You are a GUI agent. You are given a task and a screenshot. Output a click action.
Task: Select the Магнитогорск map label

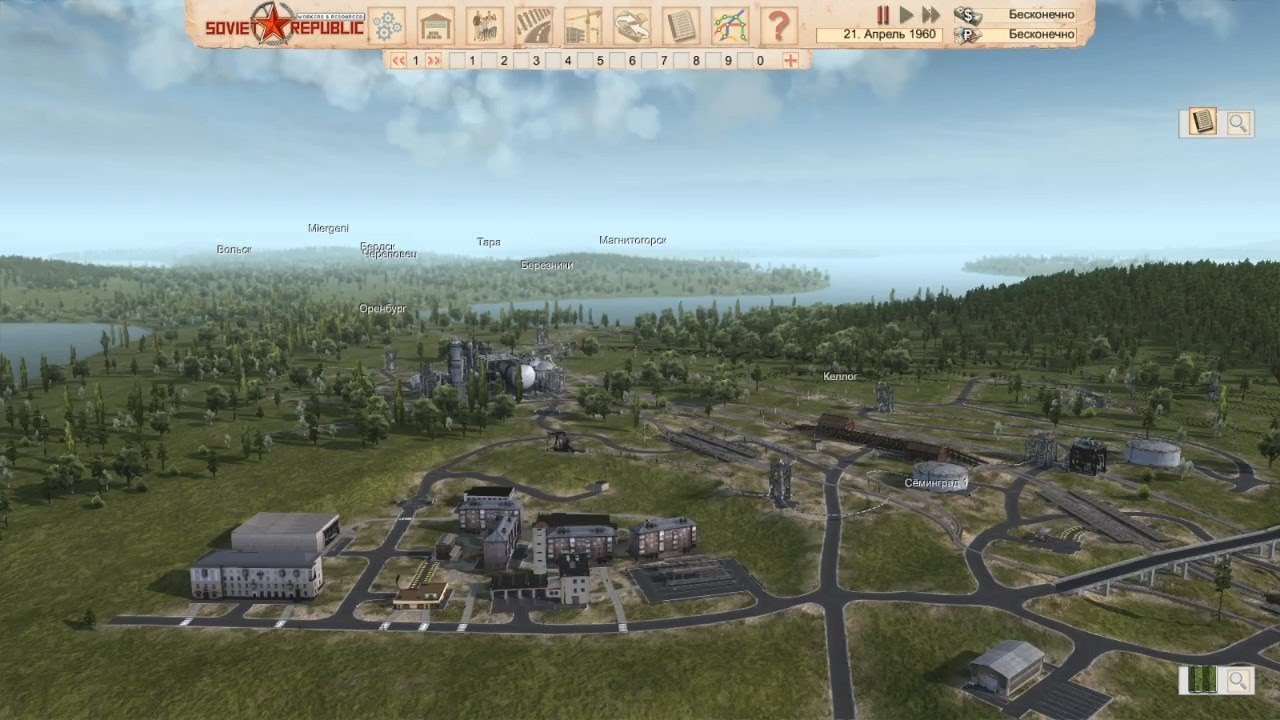[x=632, y=240]
